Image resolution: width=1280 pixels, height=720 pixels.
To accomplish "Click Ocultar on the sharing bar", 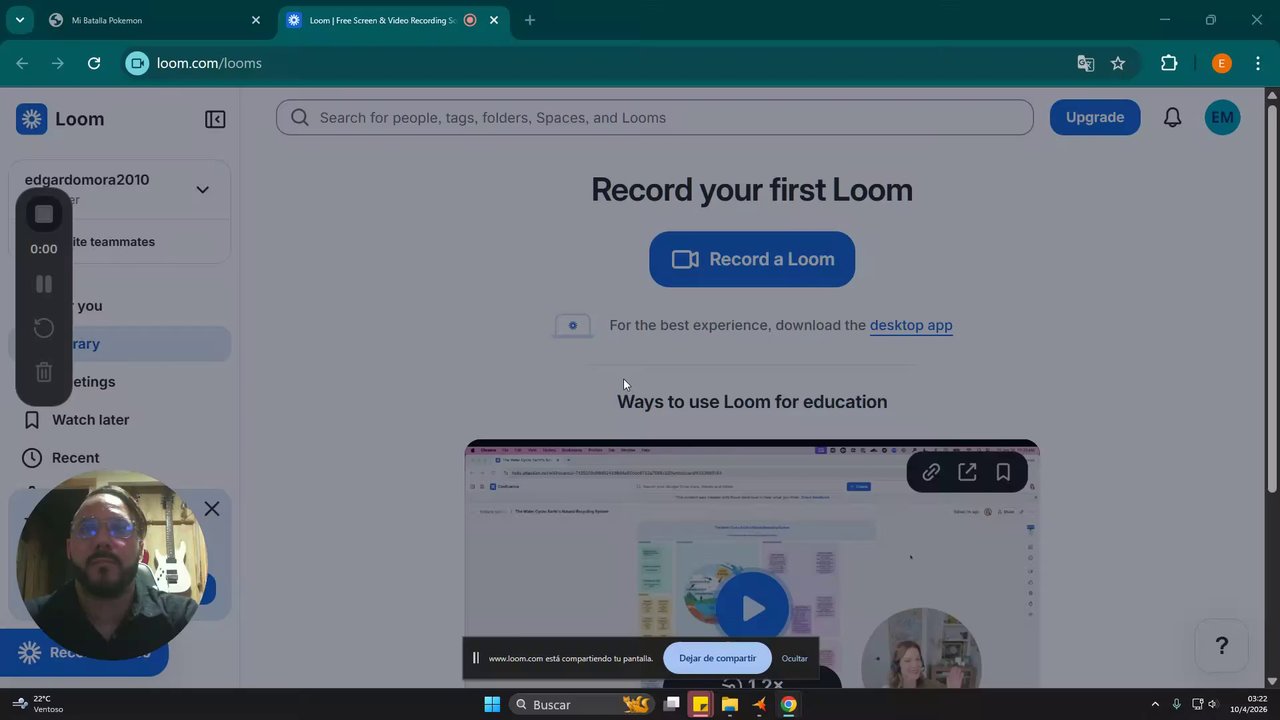I will [795, 658].
